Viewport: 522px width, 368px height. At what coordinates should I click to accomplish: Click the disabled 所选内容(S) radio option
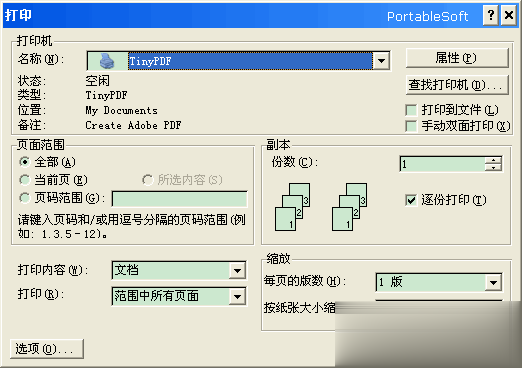point(147,180)
